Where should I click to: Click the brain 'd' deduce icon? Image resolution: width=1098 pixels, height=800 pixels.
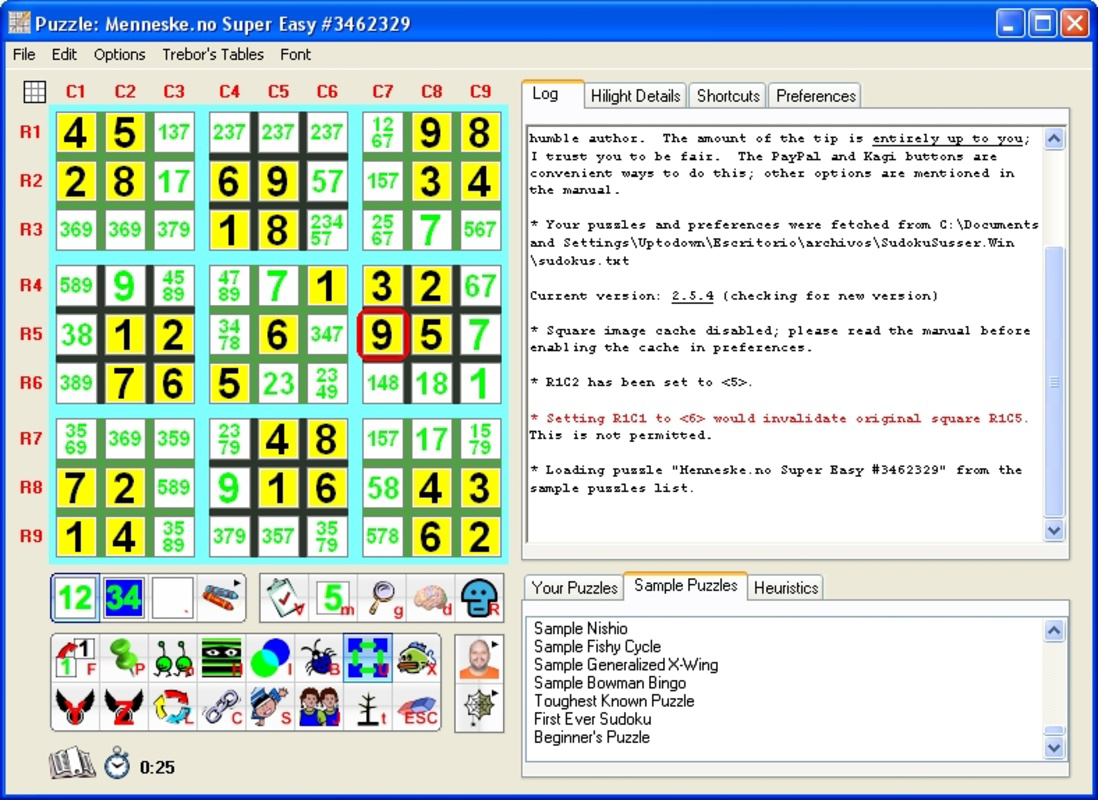(x=431, y=598)
